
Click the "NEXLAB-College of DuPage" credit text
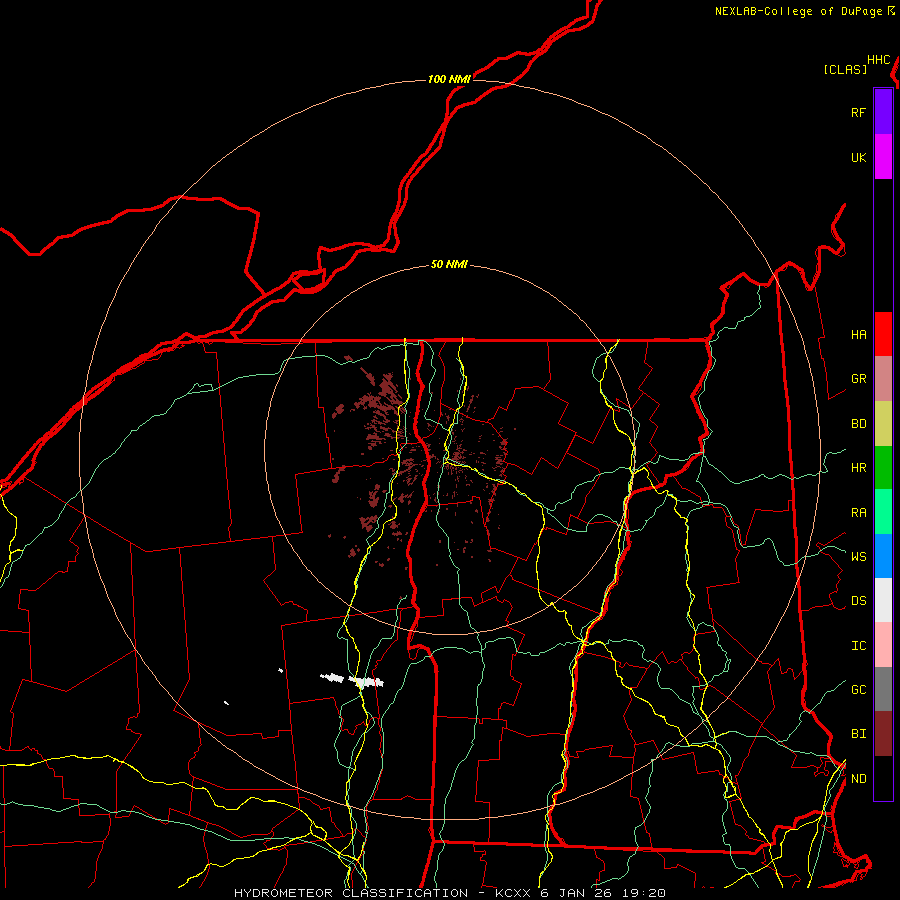(x=800, y=11)
